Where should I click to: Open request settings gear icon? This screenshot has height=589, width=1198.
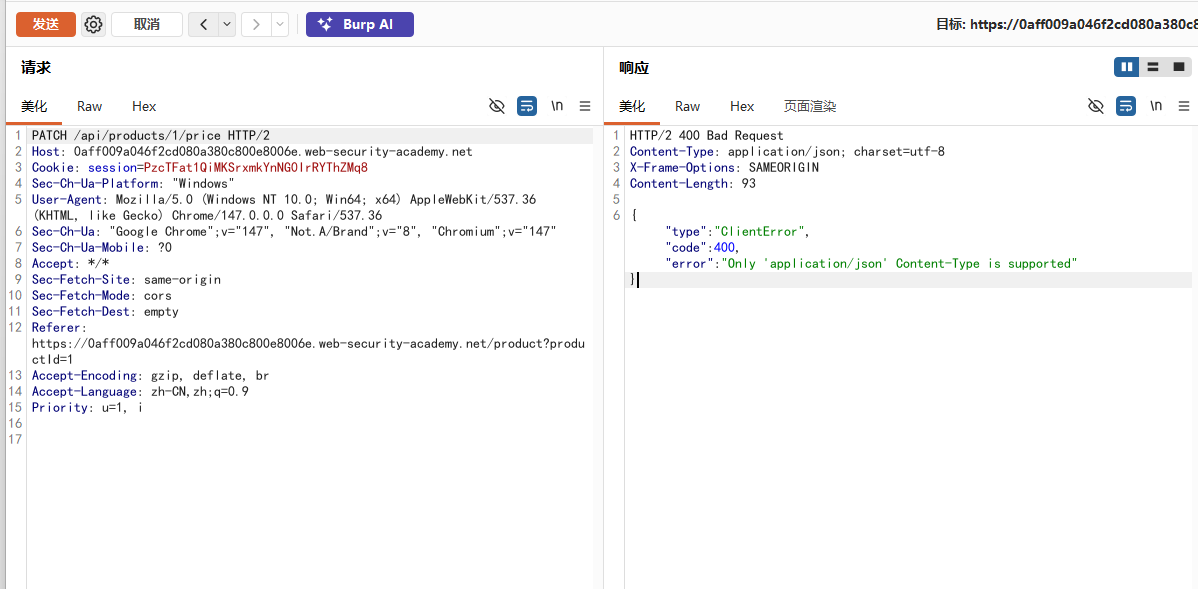tap(93, 24)
